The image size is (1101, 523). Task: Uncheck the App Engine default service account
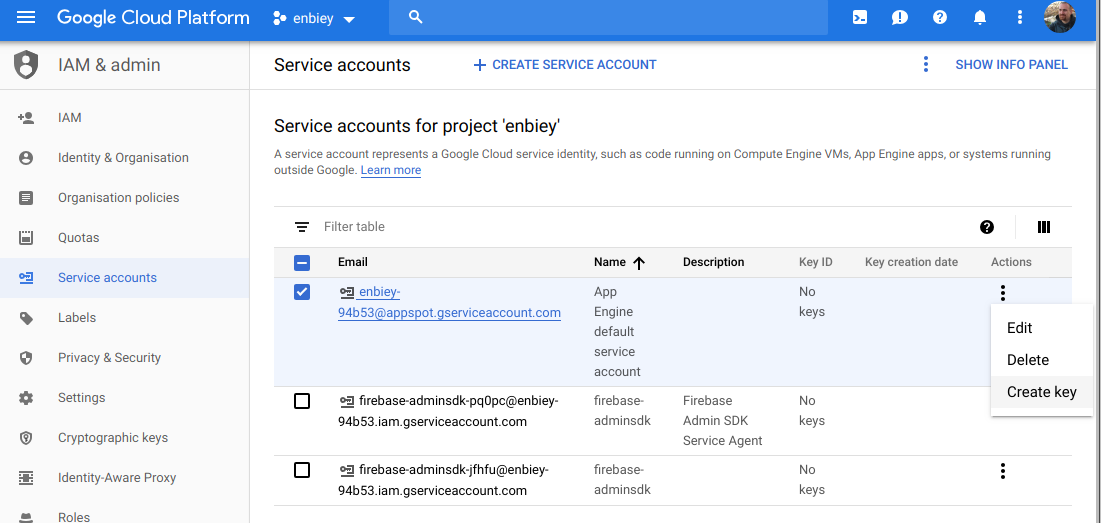[x=302, y=292]
